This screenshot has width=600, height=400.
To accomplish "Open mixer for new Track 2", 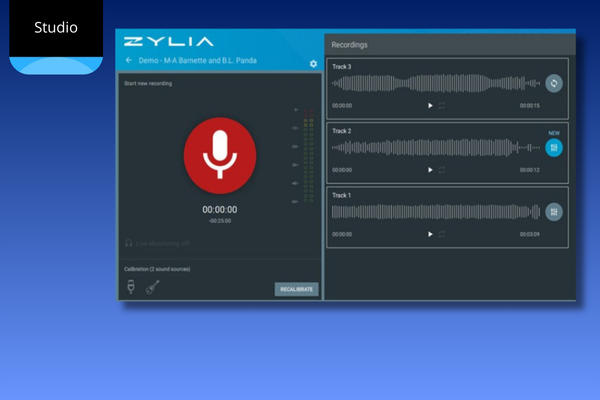I will [x=554, y=148].
